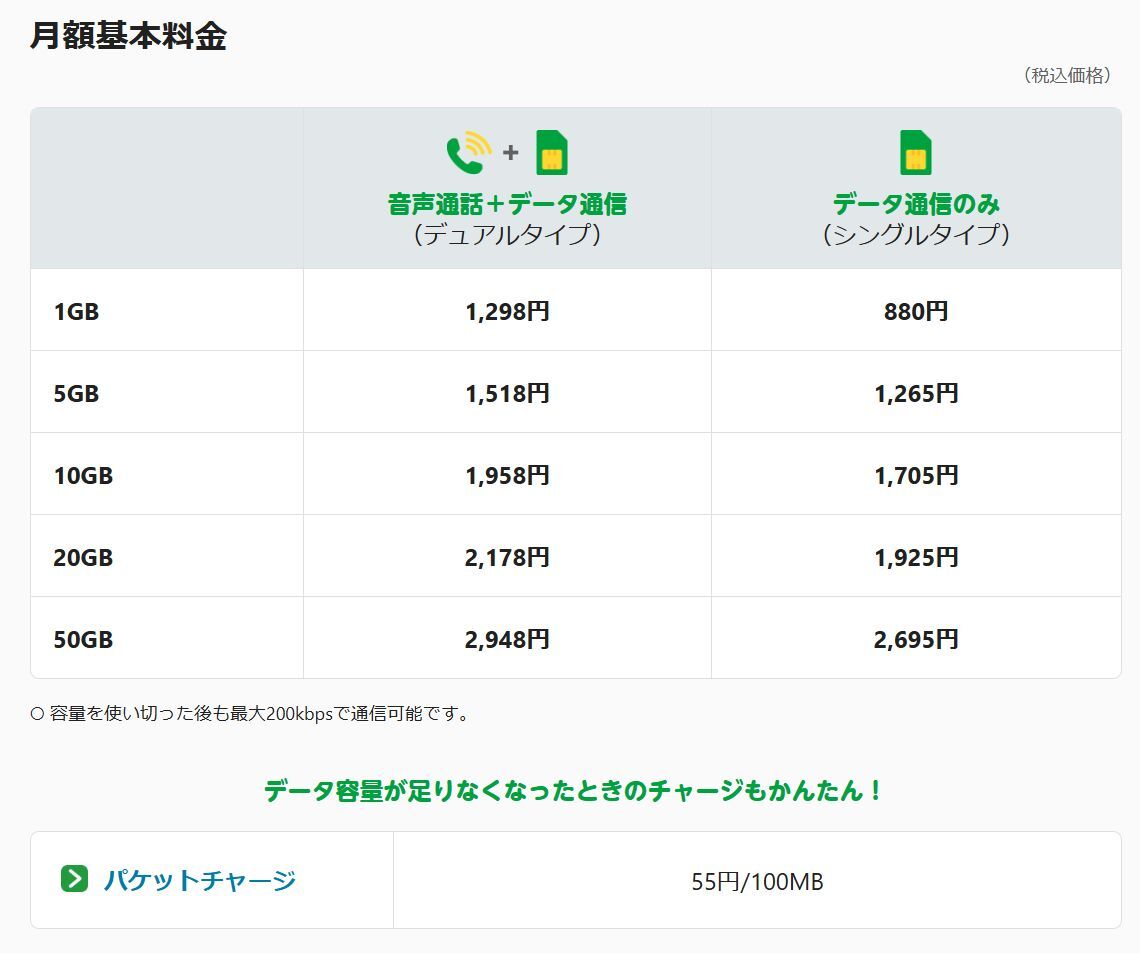The height and width of the screenshot is (953, 1140).
Task: Click the SIM card icon beside the plus sign
Action: point(551,153)
